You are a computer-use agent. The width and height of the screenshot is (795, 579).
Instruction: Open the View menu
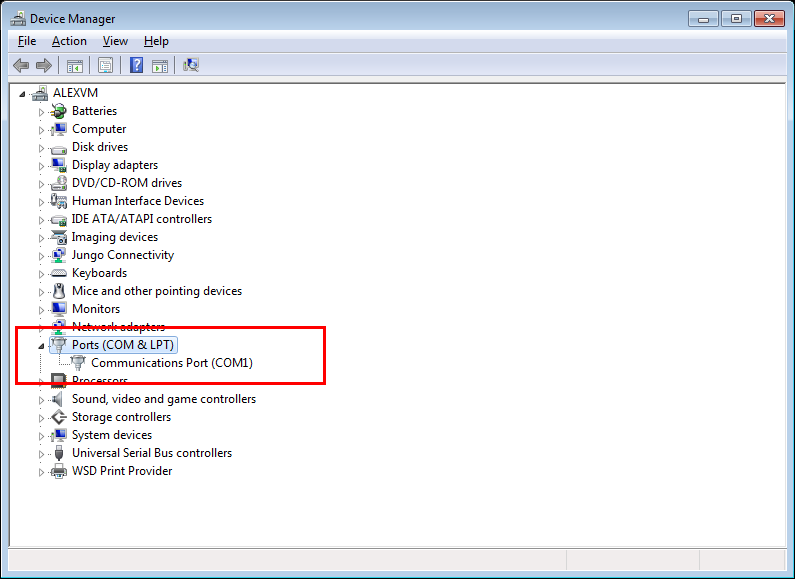pos(115,41)
